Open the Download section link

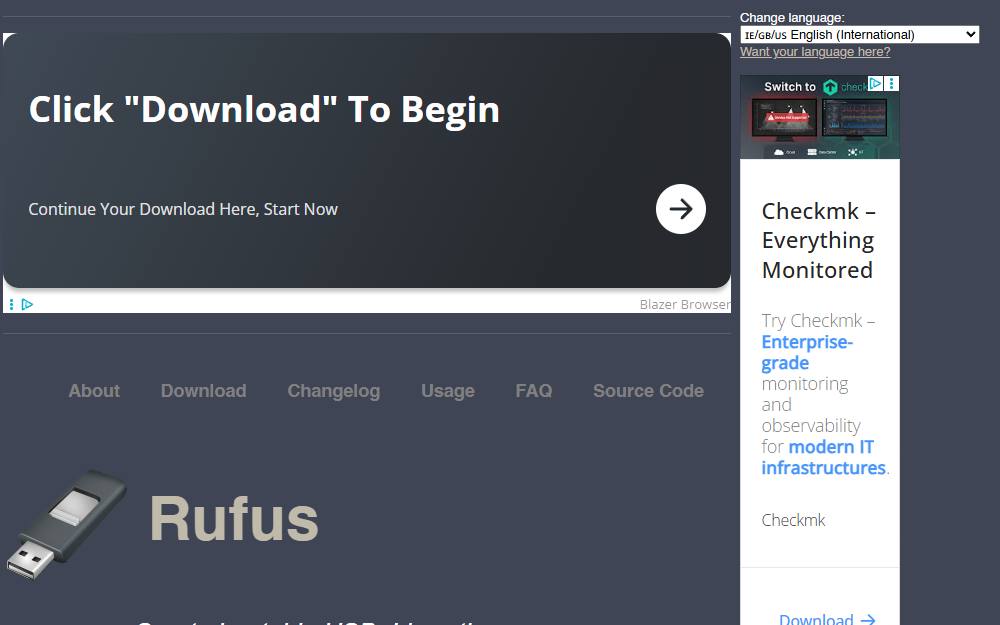coord(203,390)
